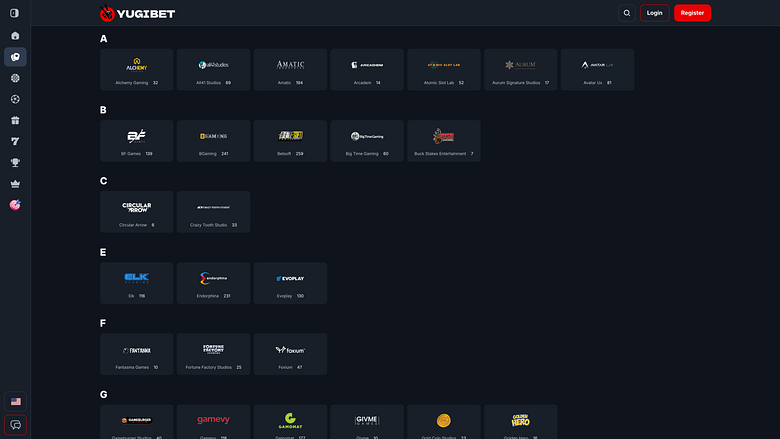Open Crazy Tooth Studio provider card
This screenshot has width=780, height=439.
(x=213, y=212)
